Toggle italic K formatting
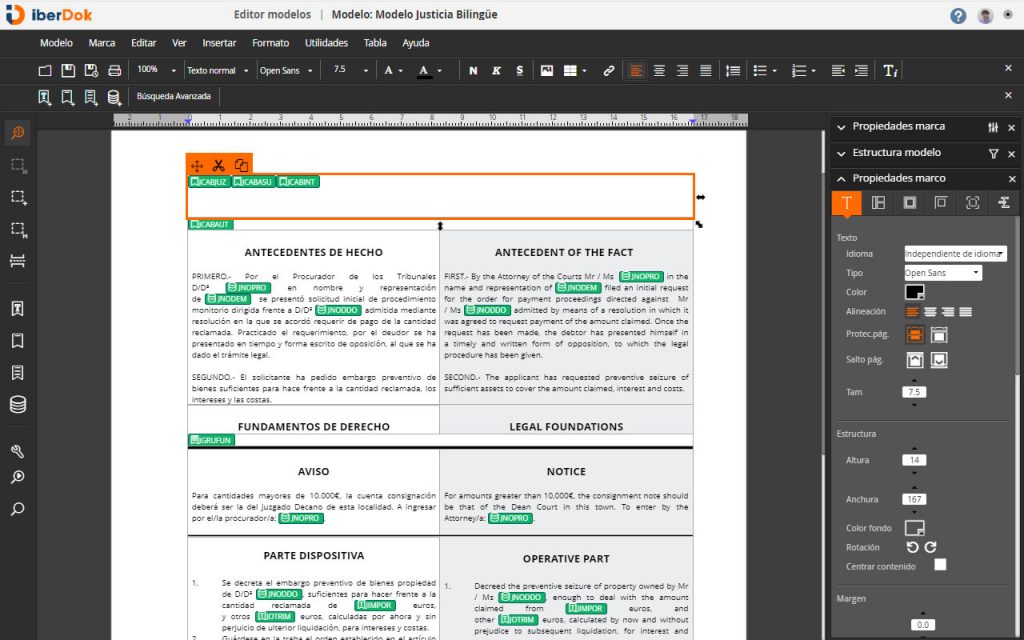 coord(496,71)
